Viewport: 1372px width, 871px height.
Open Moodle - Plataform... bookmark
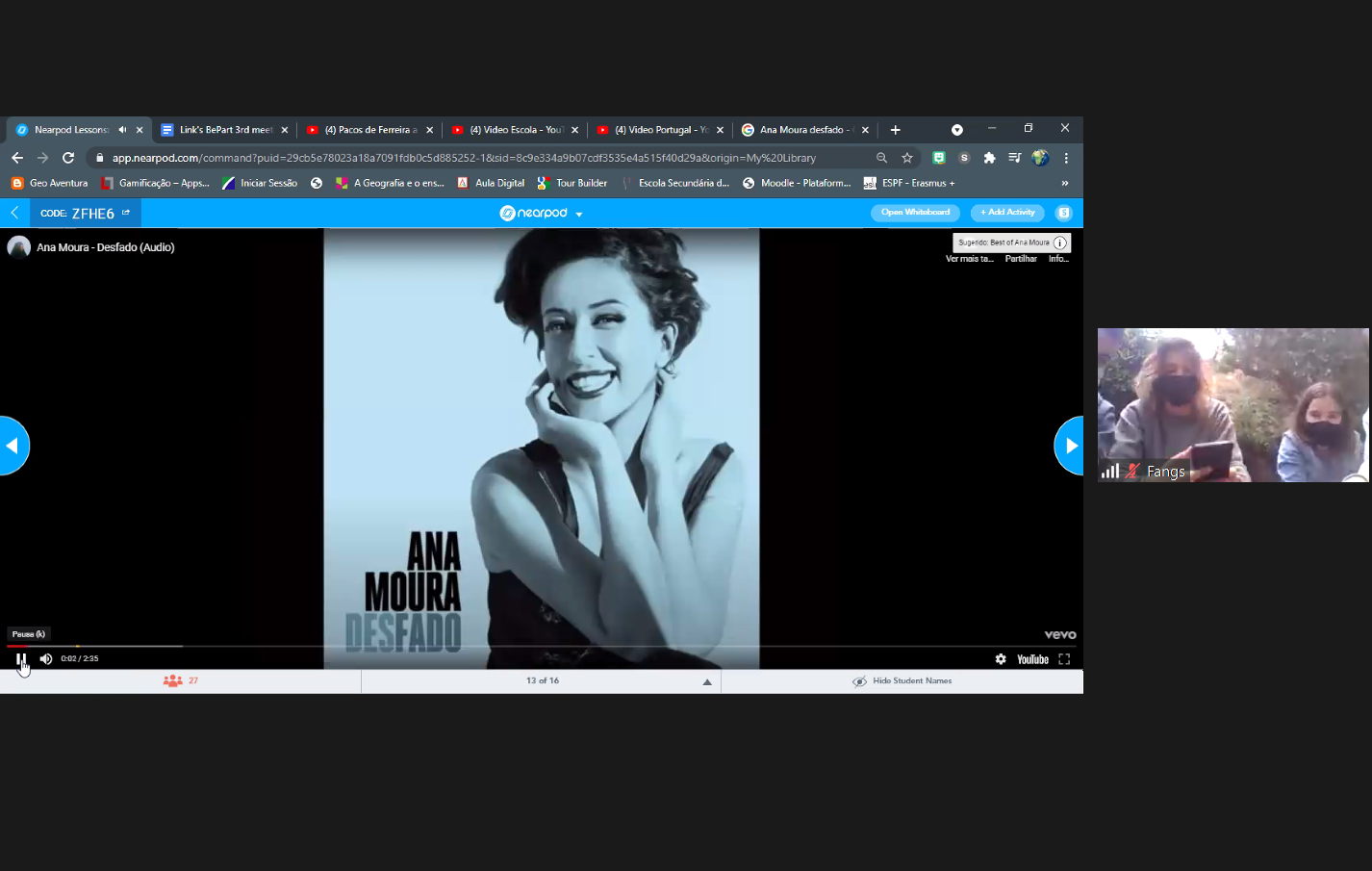coord(797,183)
